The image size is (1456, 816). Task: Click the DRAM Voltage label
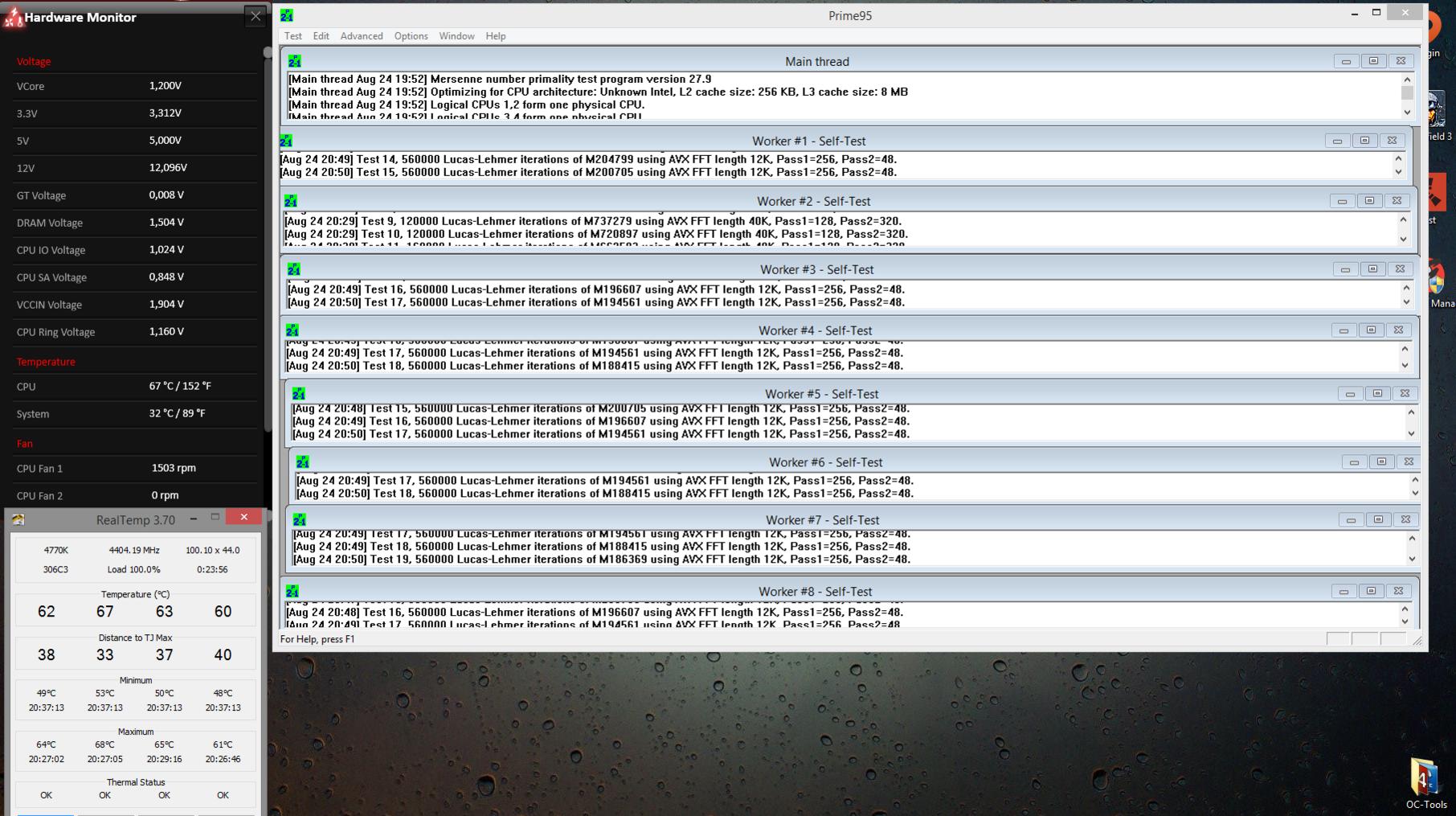pos(50,223)
